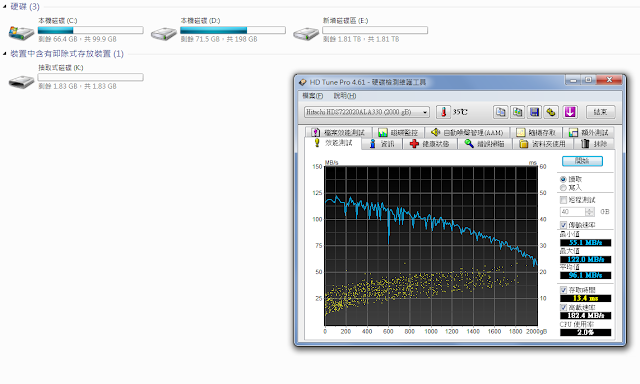
Task: Open the Hitachi drive selection dropdown
Action: 367,112
